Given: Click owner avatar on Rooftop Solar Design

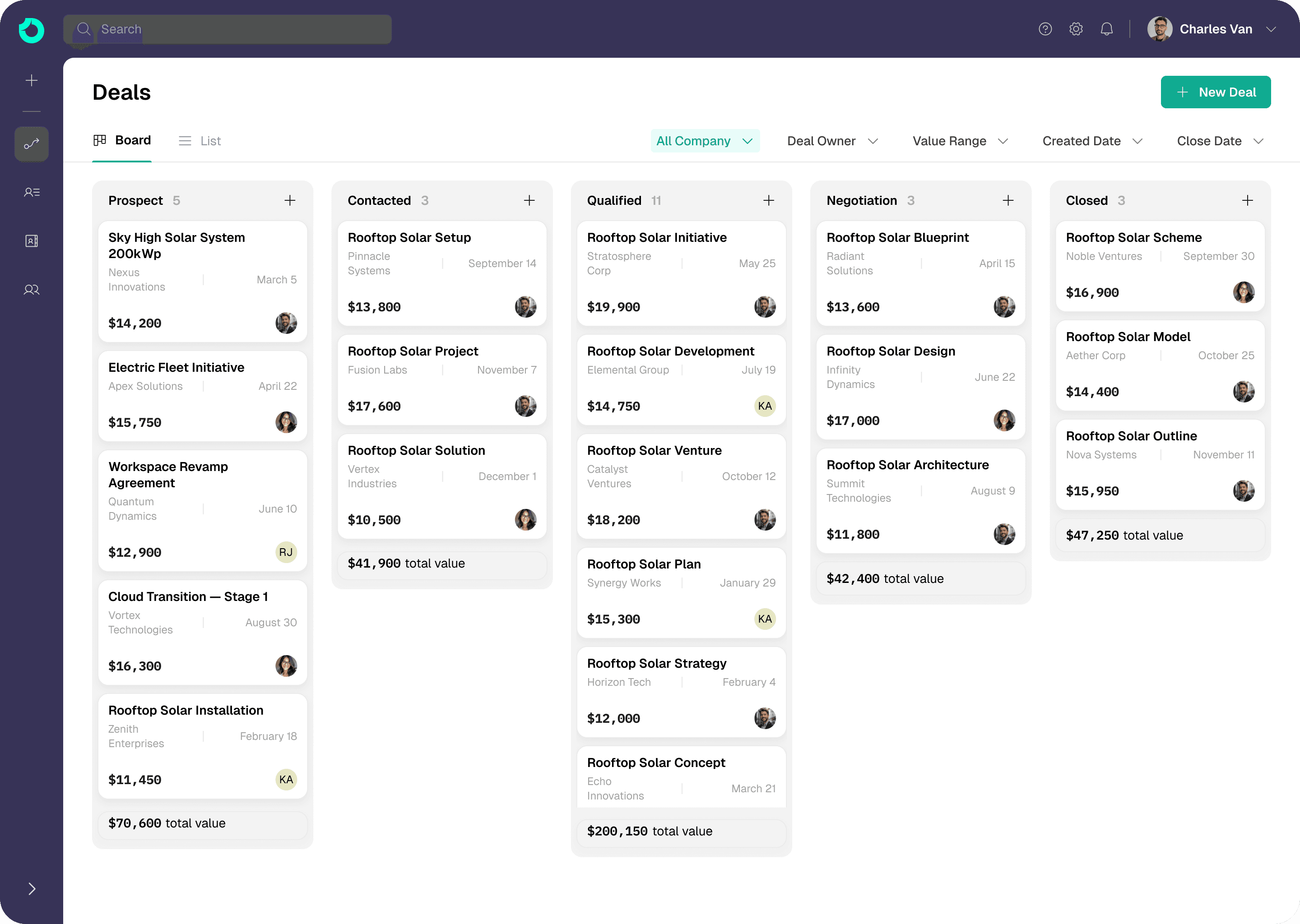Looking at the screenshot, I should pos(1004,420).
